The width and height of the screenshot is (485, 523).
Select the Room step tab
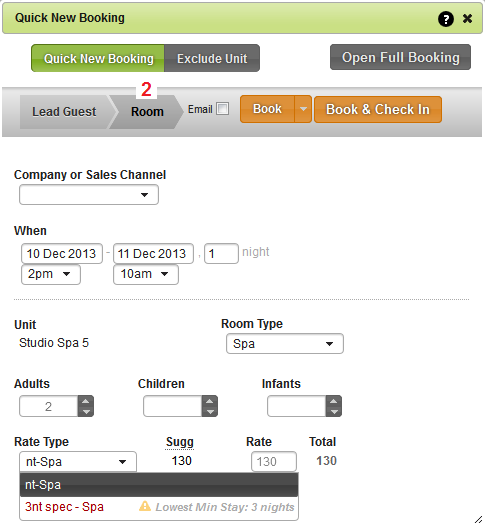[x=147, y=112]
